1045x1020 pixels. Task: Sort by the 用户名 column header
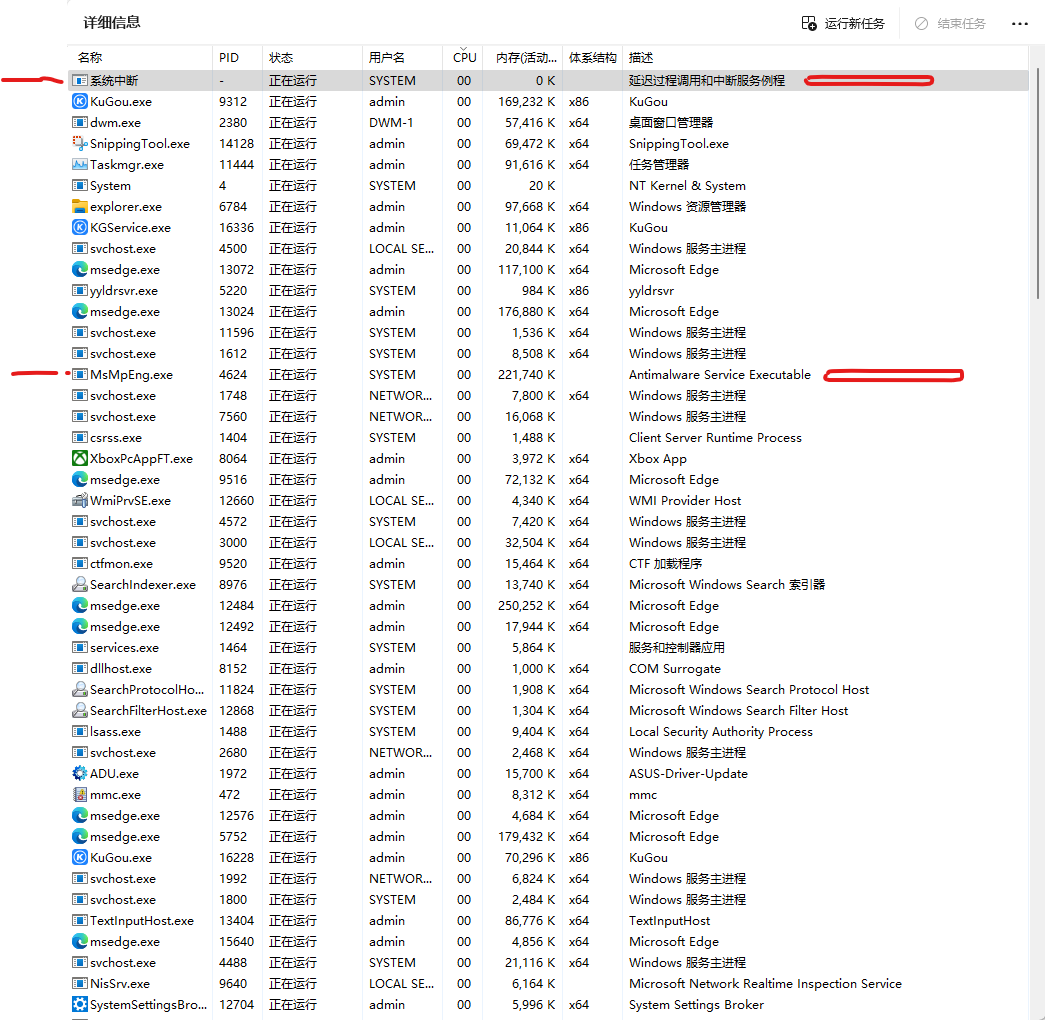(403, 57)
